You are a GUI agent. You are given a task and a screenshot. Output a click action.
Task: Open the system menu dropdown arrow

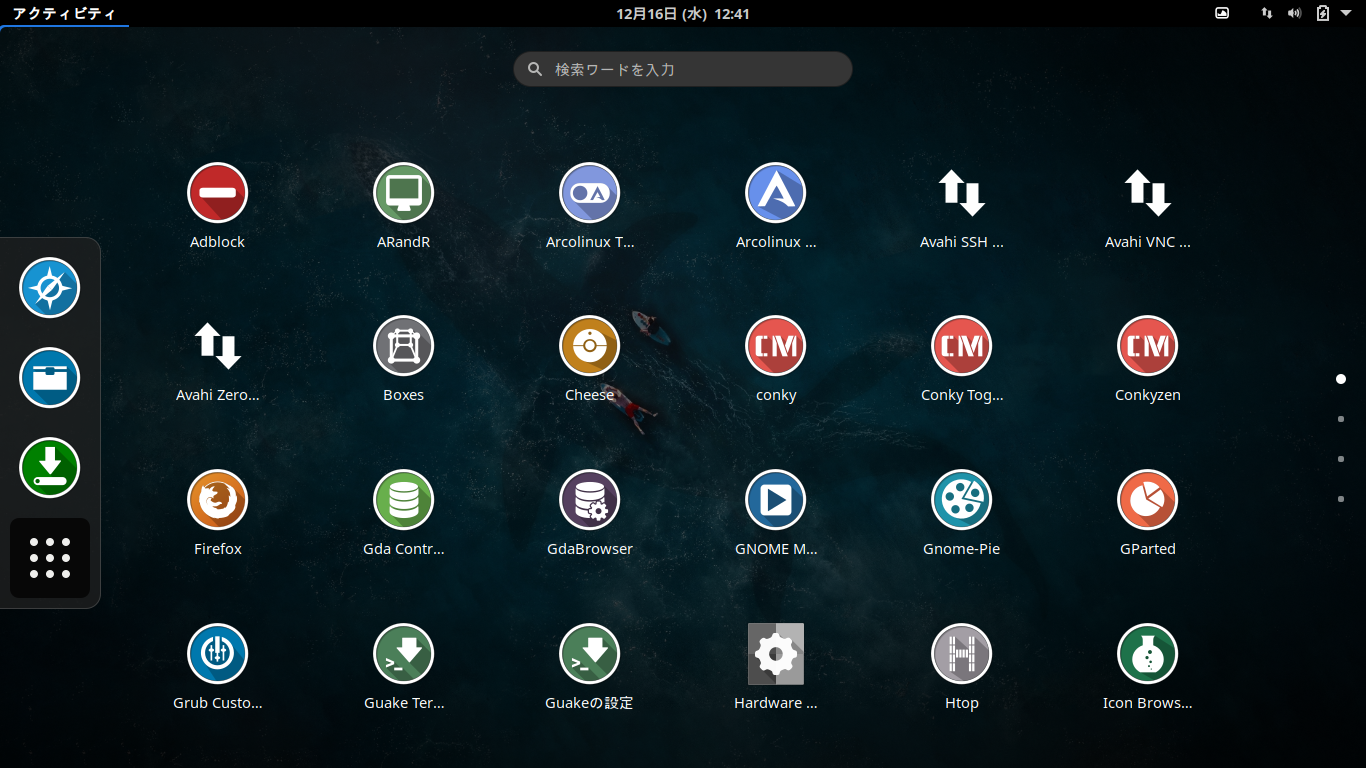(1347, 13)
